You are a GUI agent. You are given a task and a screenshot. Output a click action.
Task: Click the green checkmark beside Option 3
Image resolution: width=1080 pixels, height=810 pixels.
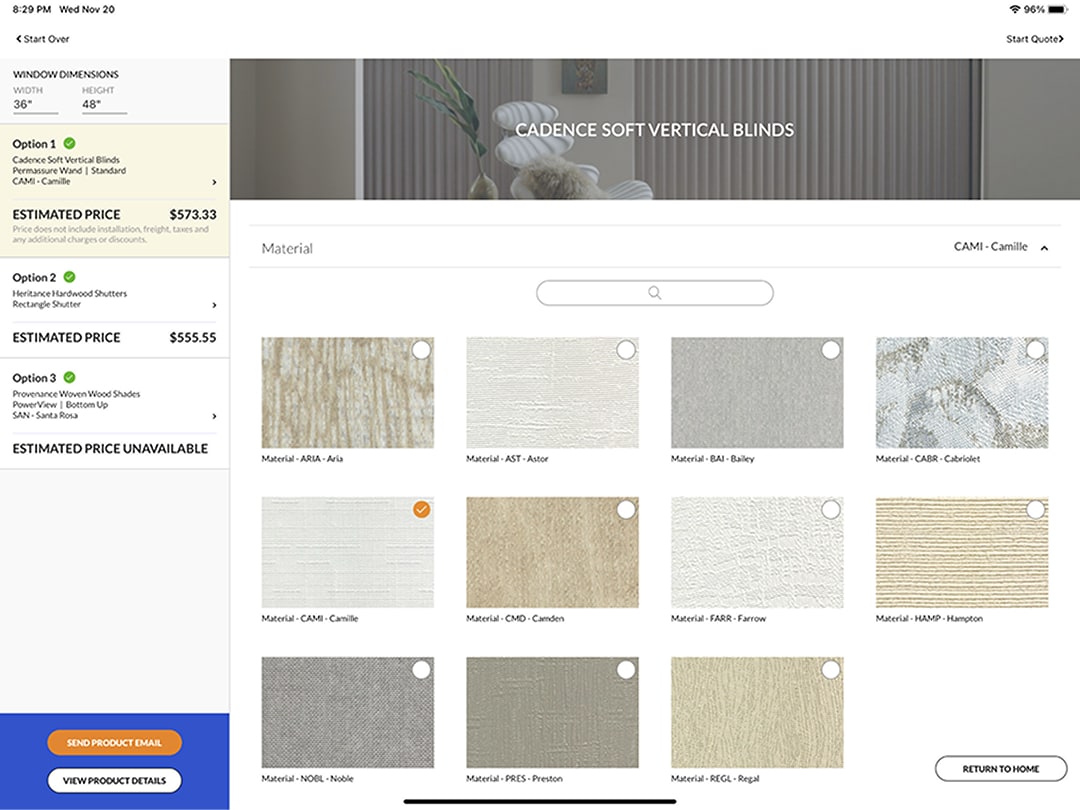point(70,377)
